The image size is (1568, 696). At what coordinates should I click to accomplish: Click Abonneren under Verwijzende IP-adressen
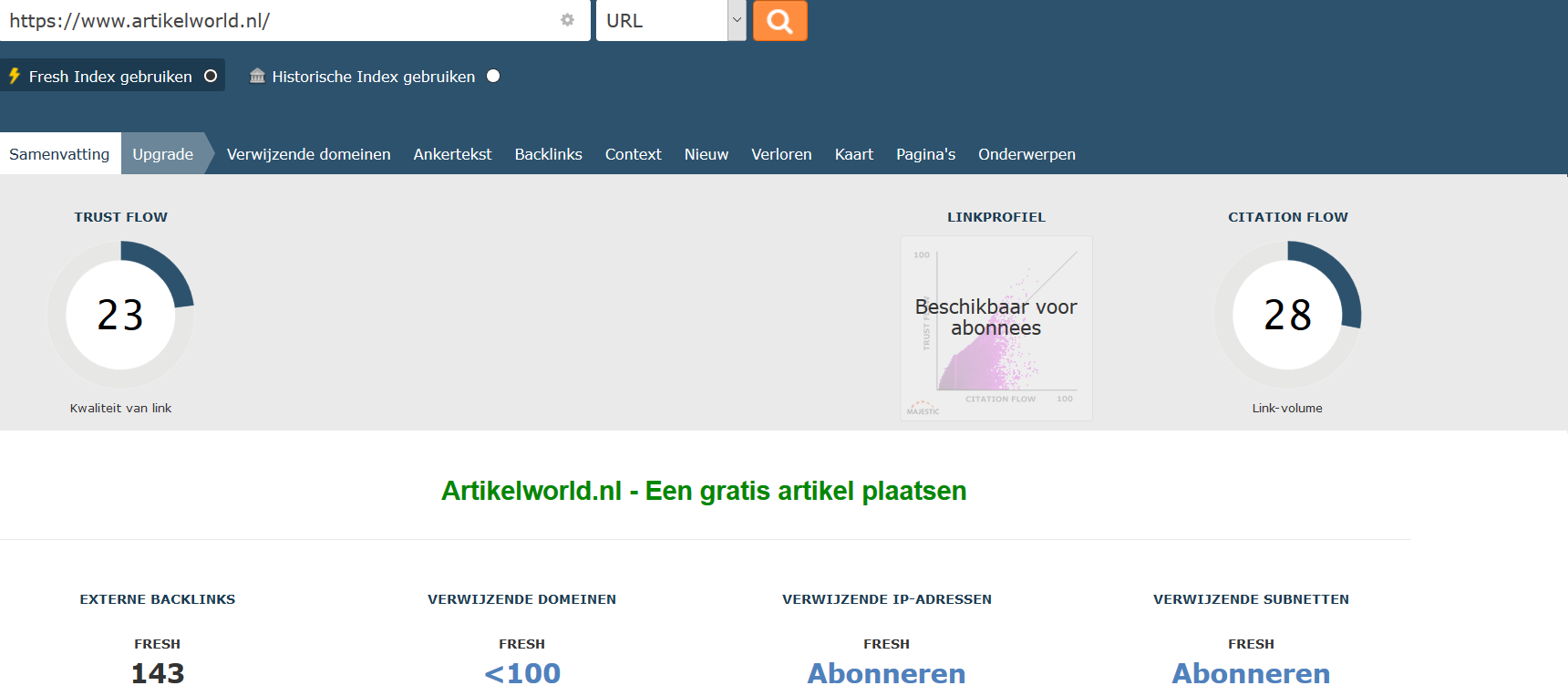(886, 673)
